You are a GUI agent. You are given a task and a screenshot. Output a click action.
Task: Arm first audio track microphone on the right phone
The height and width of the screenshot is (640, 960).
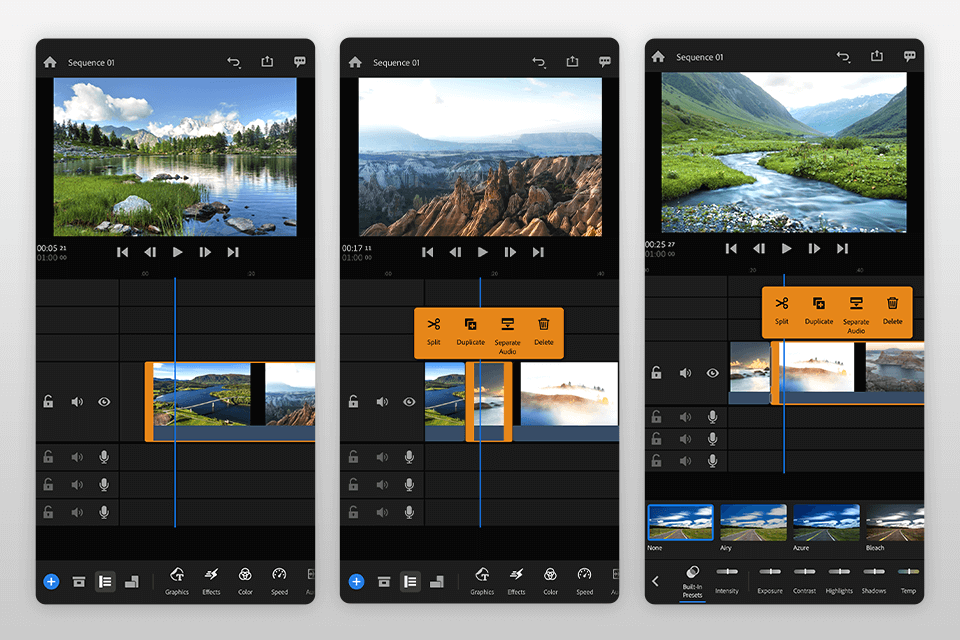713,417
